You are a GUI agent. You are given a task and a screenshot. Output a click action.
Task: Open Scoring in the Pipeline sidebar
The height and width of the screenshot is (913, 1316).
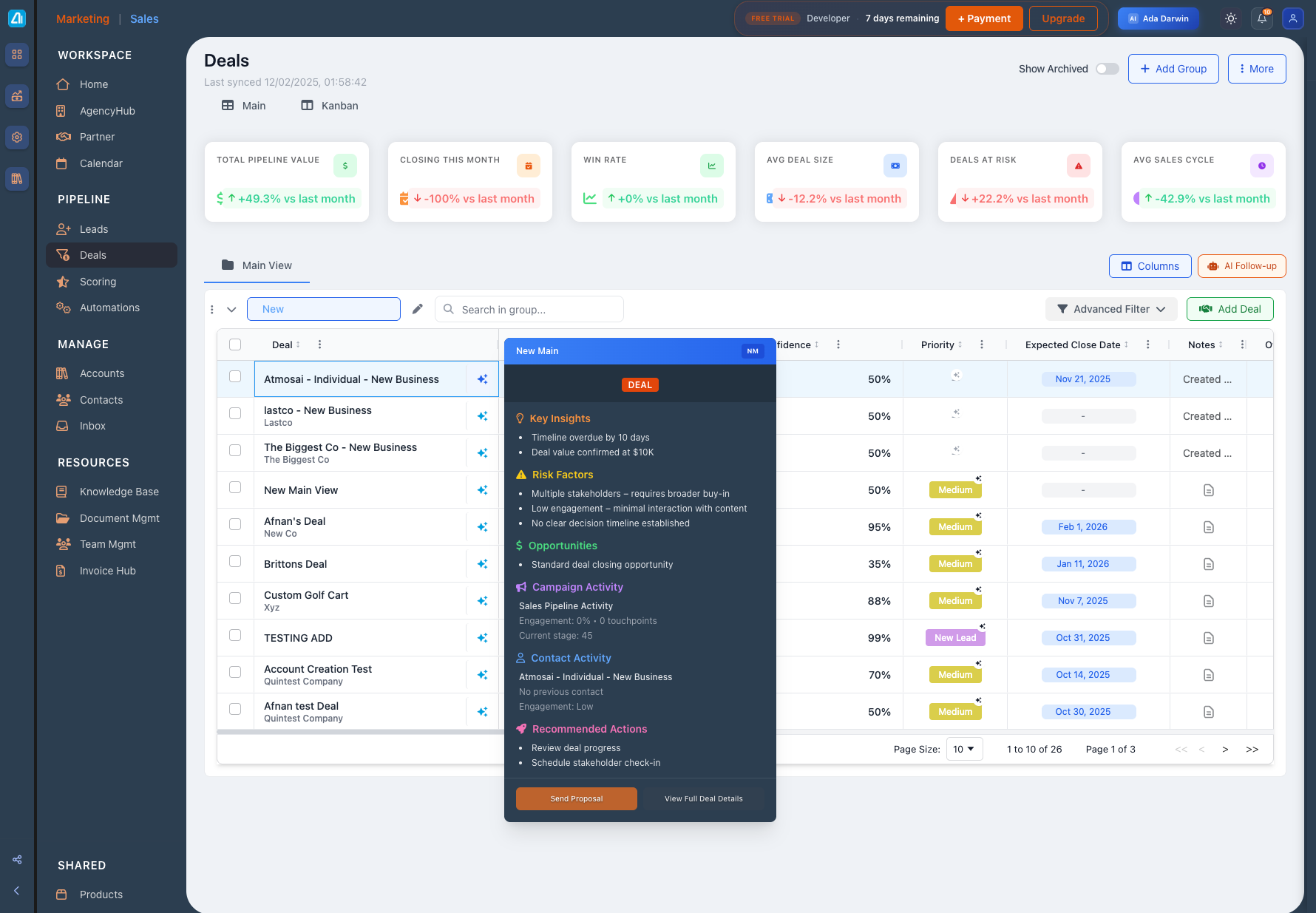point(98,282)
